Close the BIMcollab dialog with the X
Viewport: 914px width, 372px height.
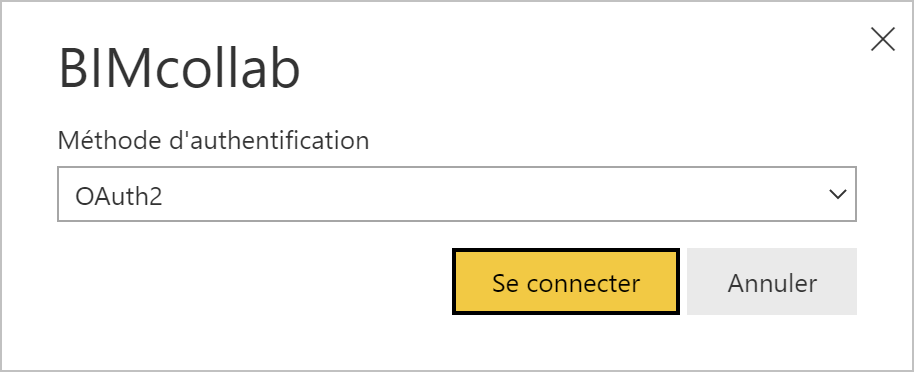tap(883, 40)
